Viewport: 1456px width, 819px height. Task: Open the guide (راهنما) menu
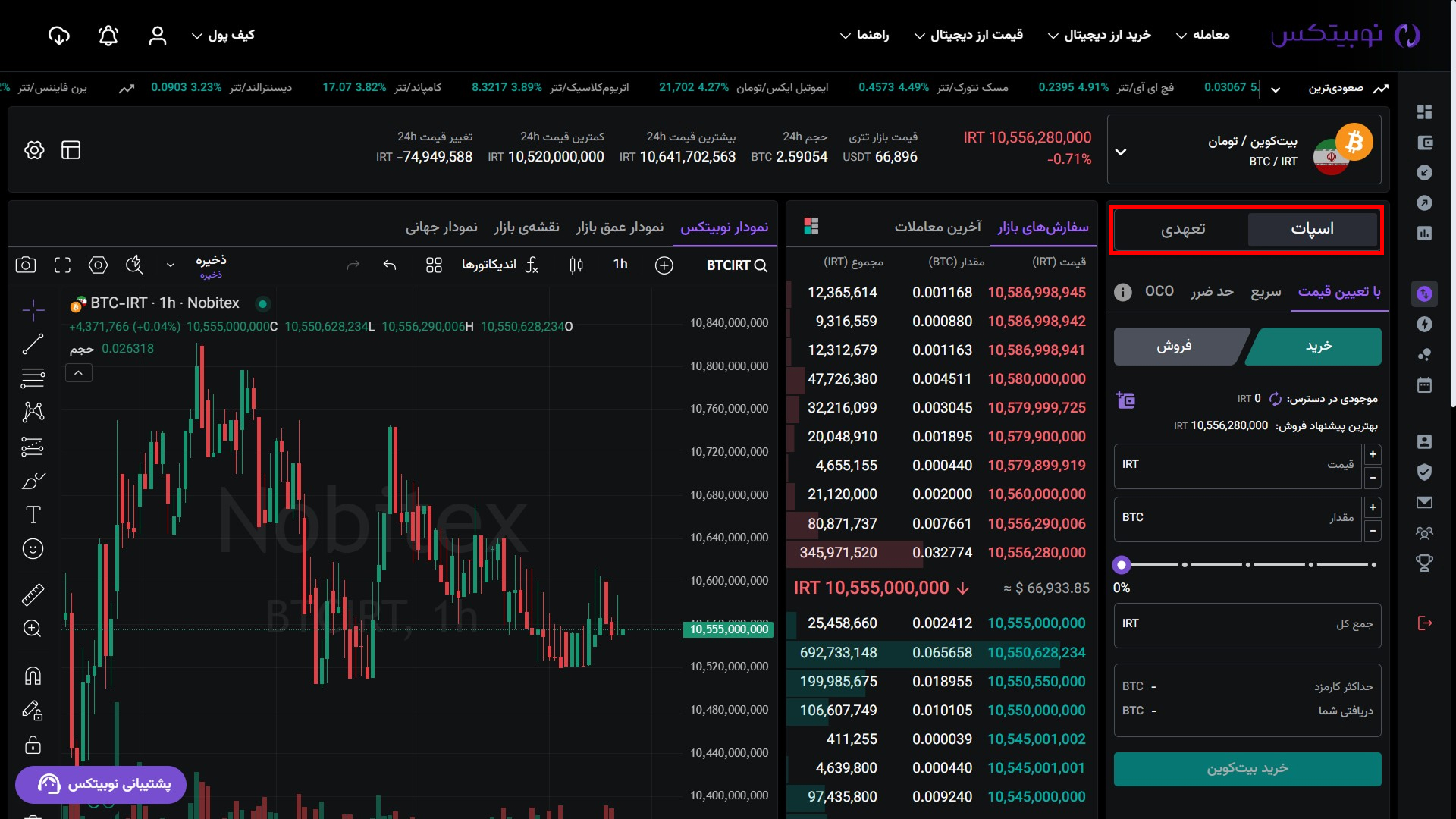(x=864, y=36)
